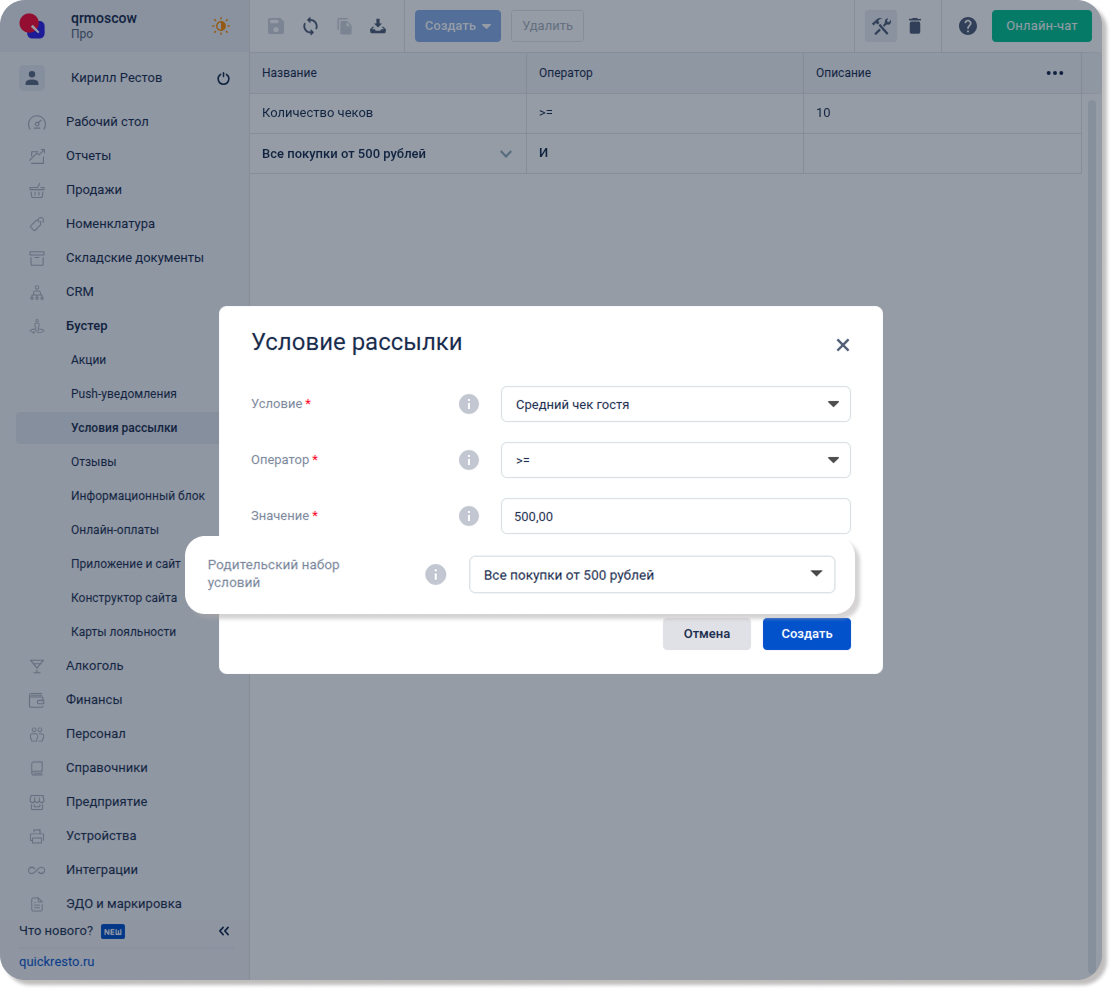1111x989 pixels.
Task: Click the Создать button in dialog
Action: pyautogui.click(x=806, y=634)
